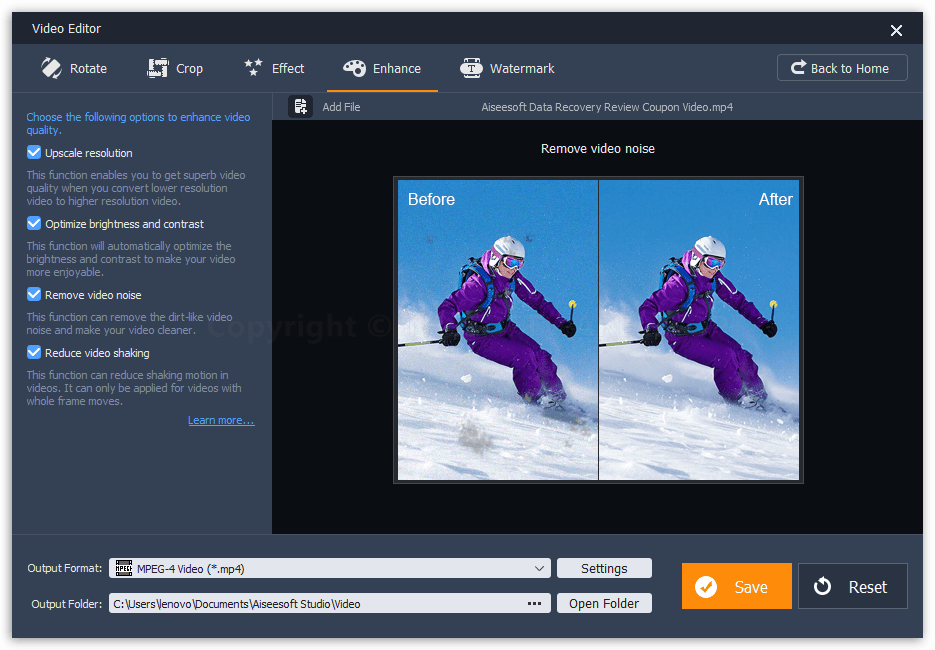Close the Video Editor window
This screenshot has width=935, height=650.
click(x=896, y=30)
